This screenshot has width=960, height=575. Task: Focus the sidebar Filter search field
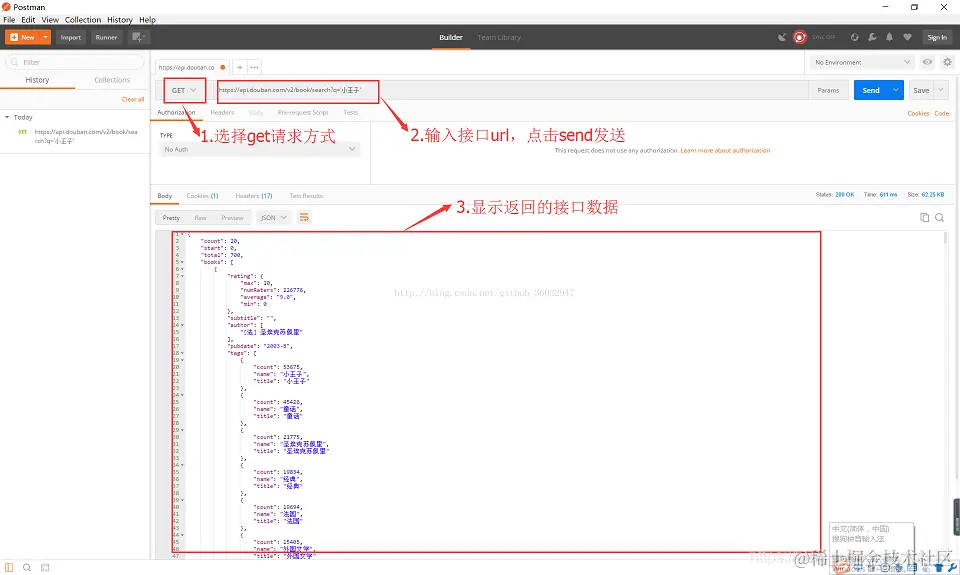coord(75,62)
